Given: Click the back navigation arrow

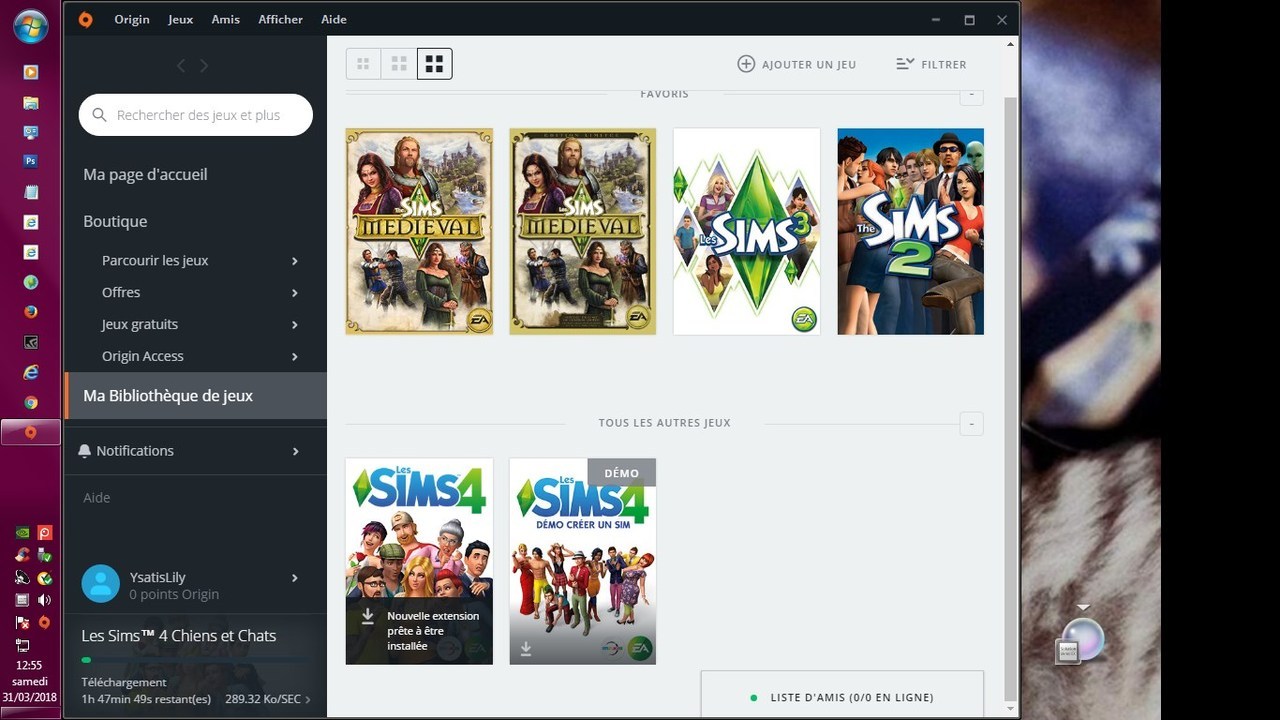Looking at the screenshot, I should point(181,65).
